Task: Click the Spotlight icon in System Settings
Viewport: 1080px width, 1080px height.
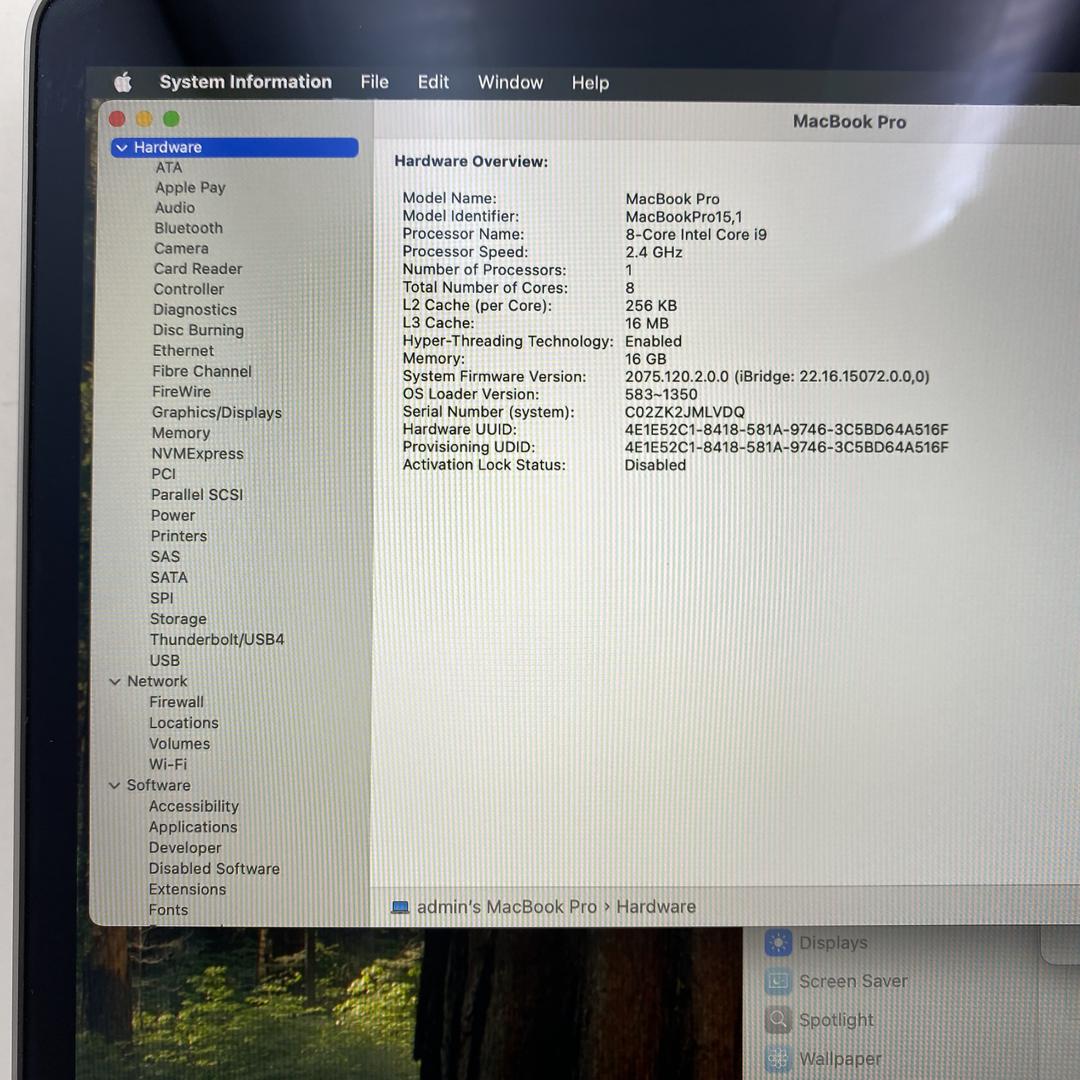Action: tap(778, 1019)
